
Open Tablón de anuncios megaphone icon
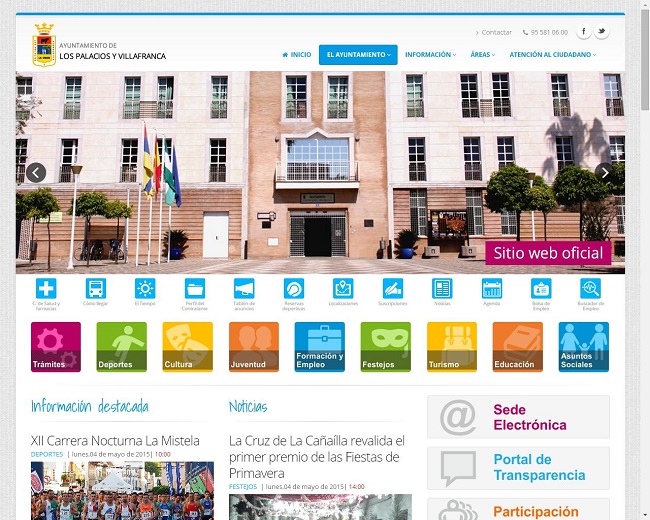pyautogui.click(x=244, y=288)
